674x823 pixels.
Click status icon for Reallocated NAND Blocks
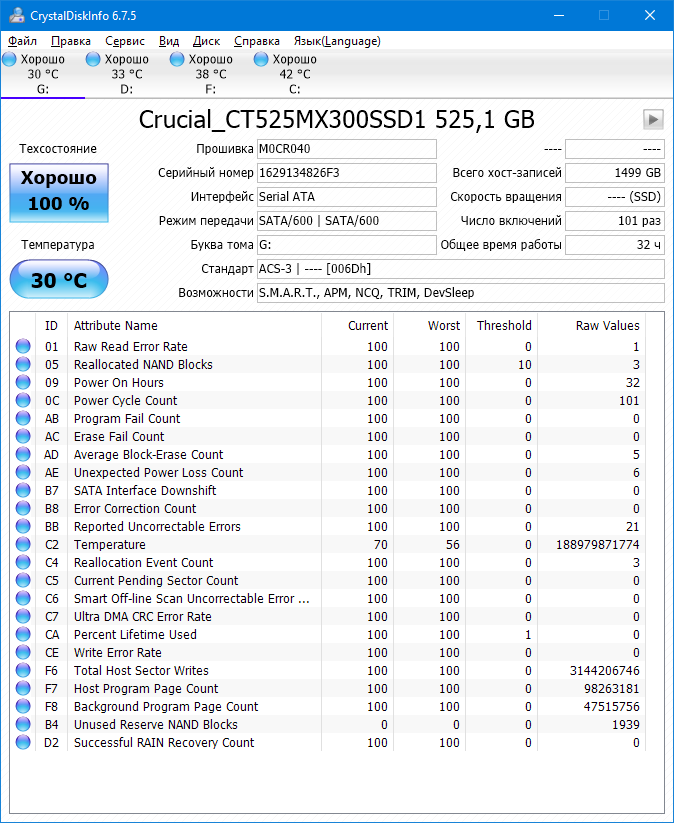23,364
